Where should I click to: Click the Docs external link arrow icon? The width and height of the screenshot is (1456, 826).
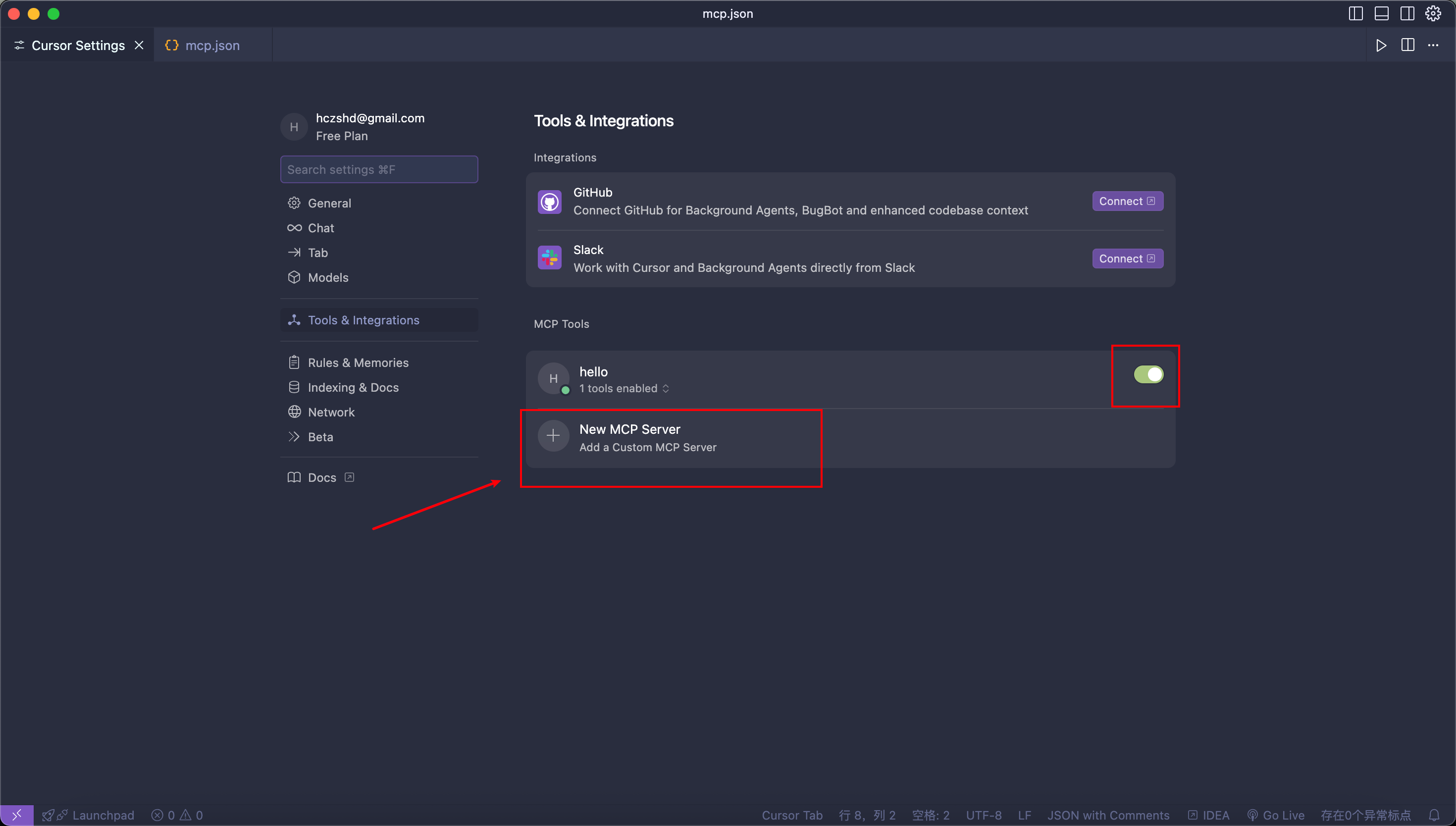[350, 477]
